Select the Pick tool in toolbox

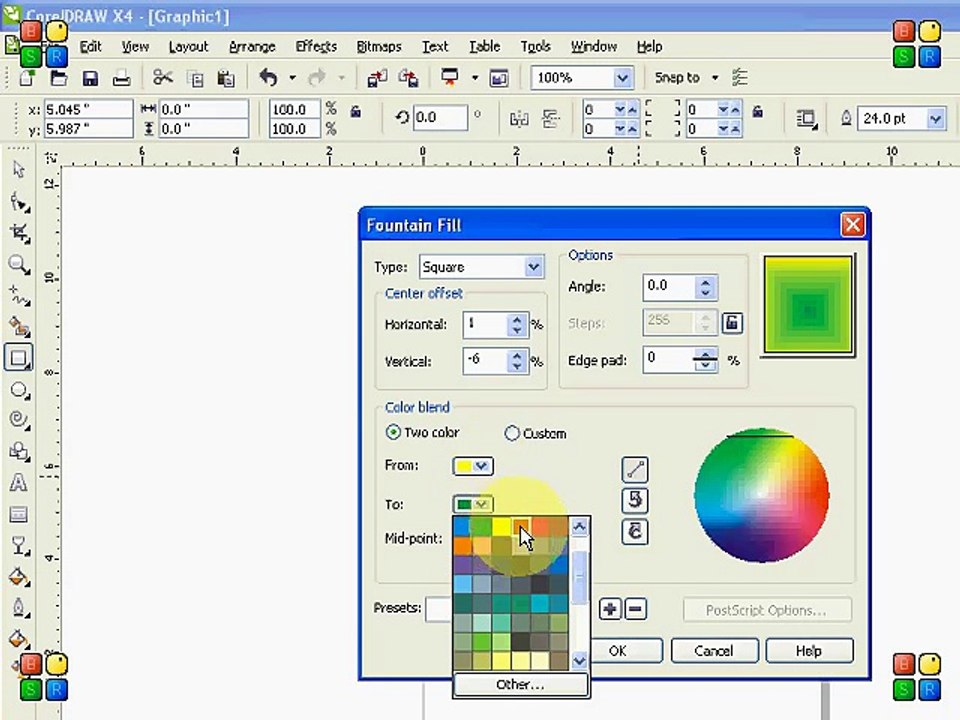(x=19, y=170)
